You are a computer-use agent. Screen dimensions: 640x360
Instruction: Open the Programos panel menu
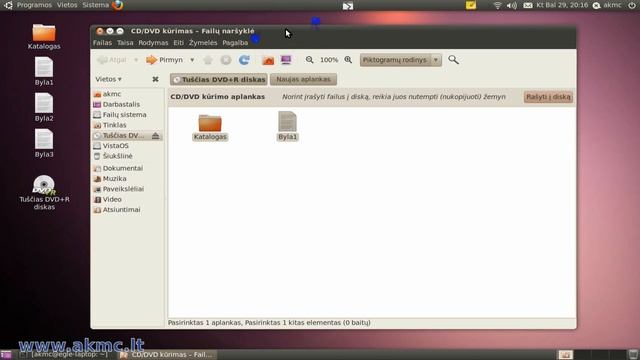pos(34,5)
